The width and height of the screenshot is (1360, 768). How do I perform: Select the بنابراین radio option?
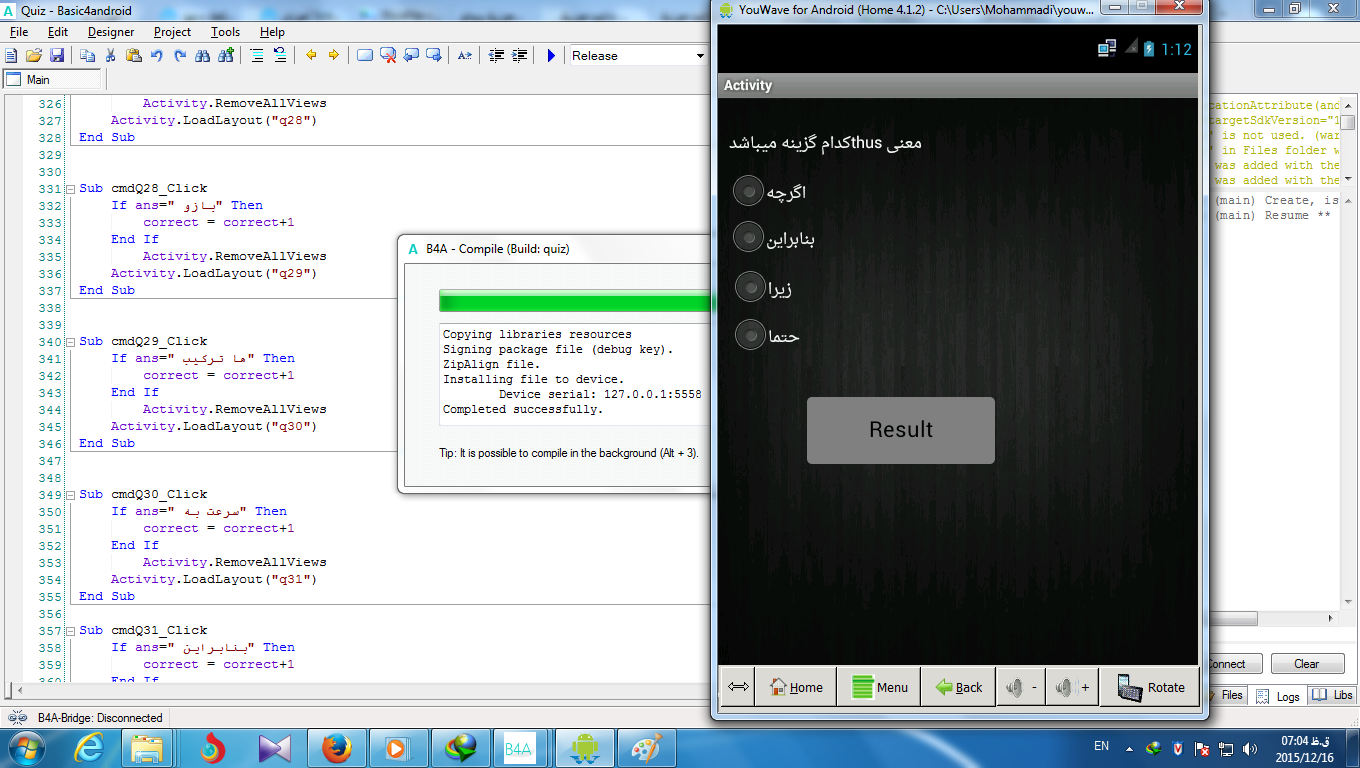pos(749,237)
